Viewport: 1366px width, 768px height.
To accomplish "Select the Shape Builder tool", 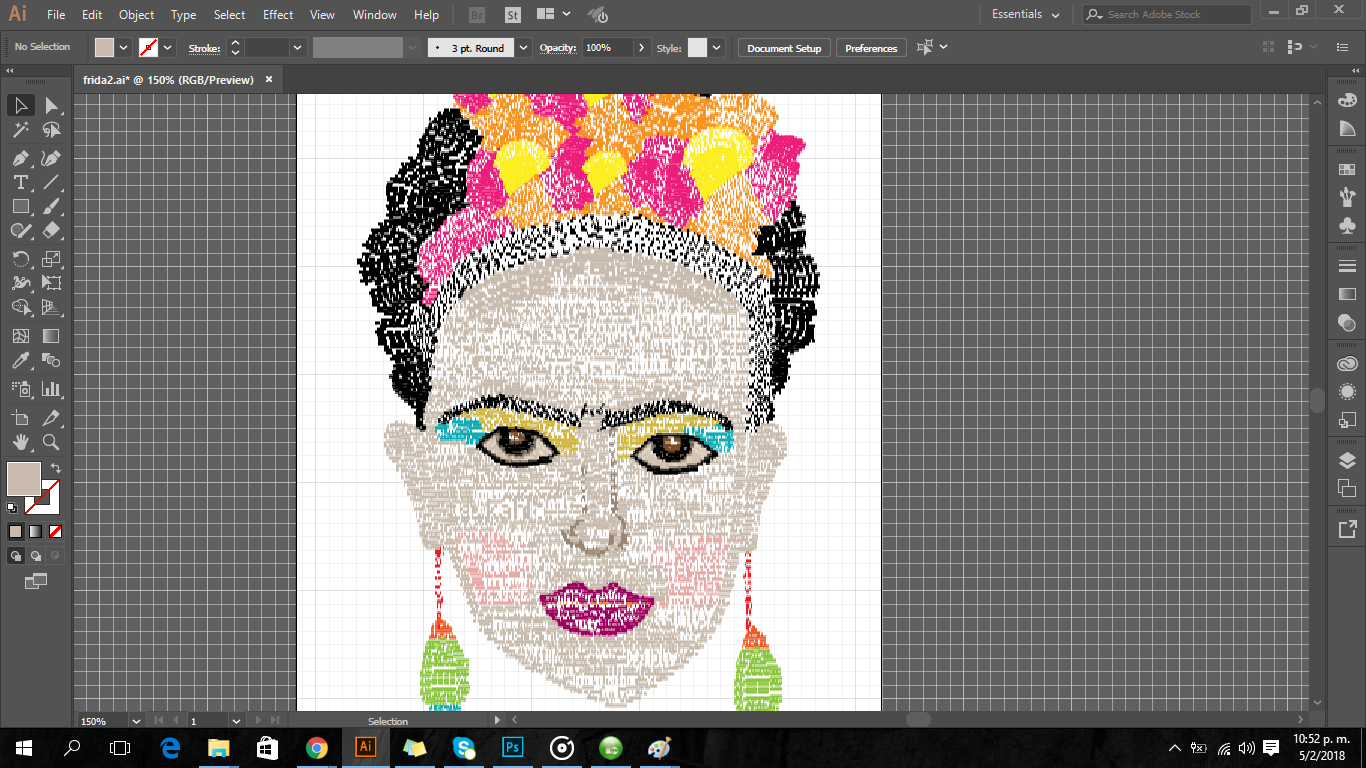I will pyautogui.click(x=20, y=308).
